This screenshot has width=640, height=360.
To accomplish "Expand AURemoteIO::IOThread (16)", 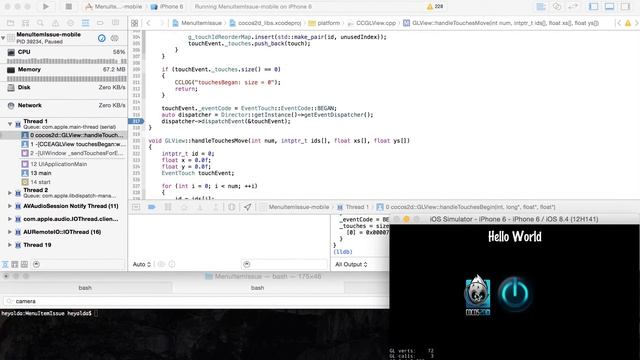I will [x=10, y=232].
